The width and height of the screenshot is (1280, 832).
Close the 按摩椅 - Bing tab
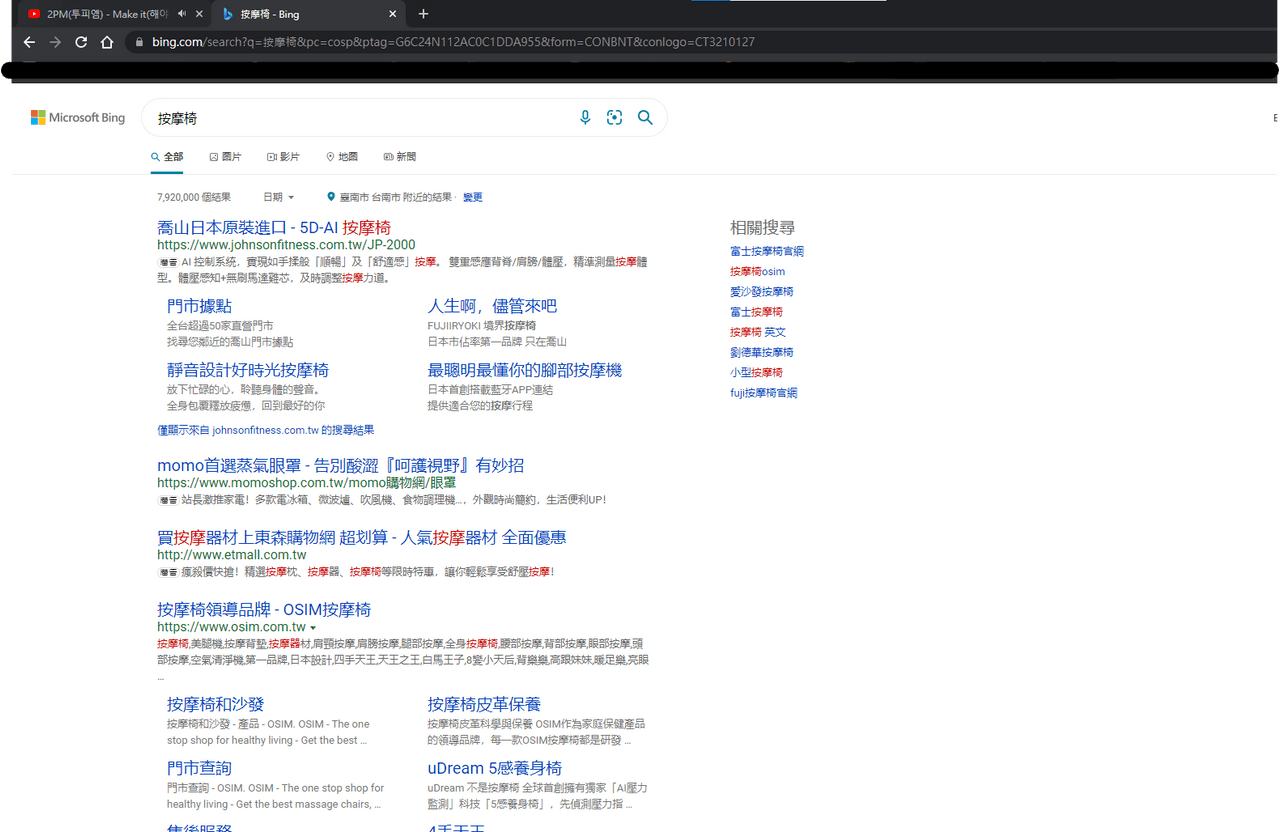coord(393,14)
